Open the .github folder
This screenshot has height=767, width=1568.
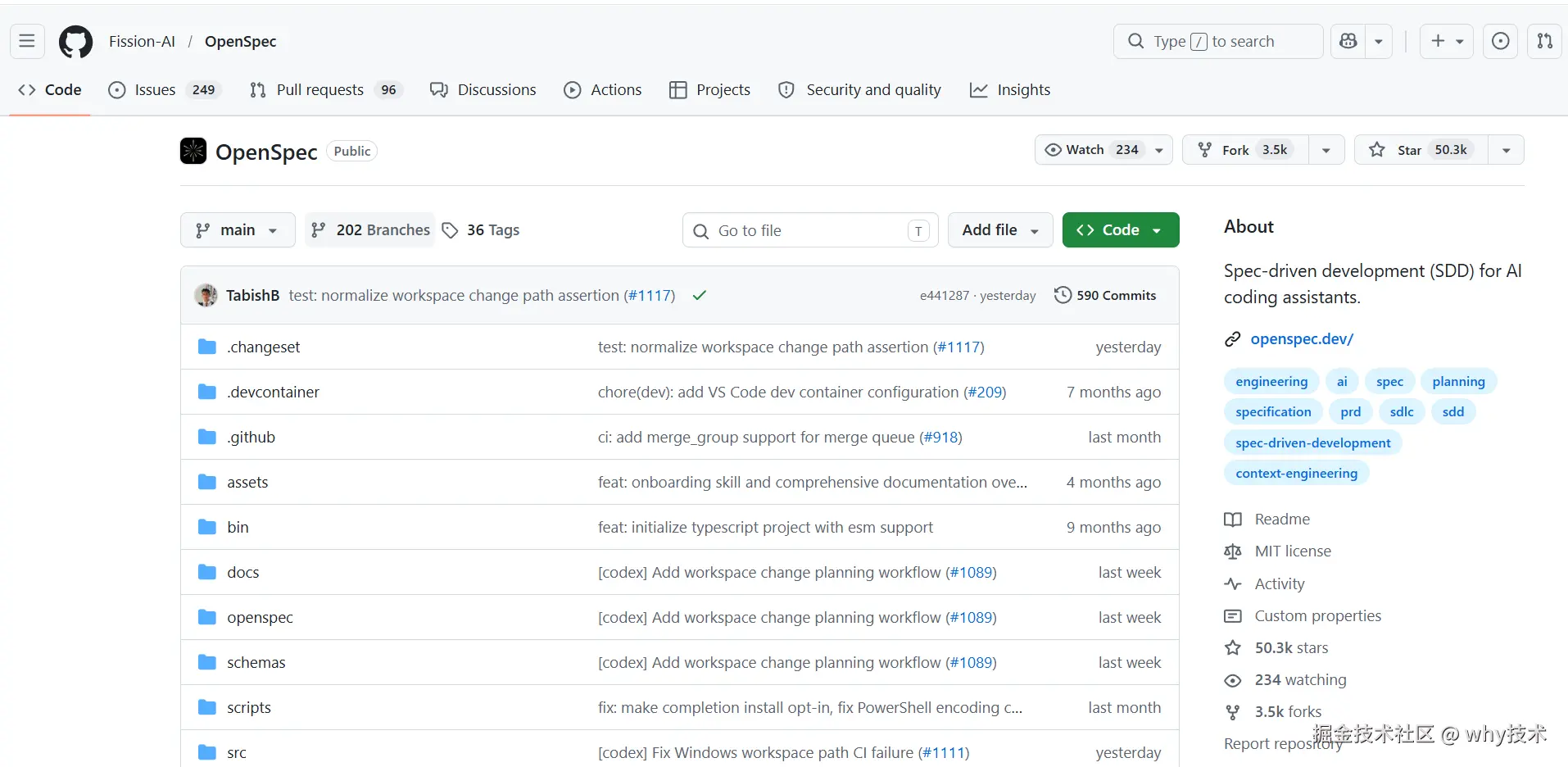coord(251,437)
